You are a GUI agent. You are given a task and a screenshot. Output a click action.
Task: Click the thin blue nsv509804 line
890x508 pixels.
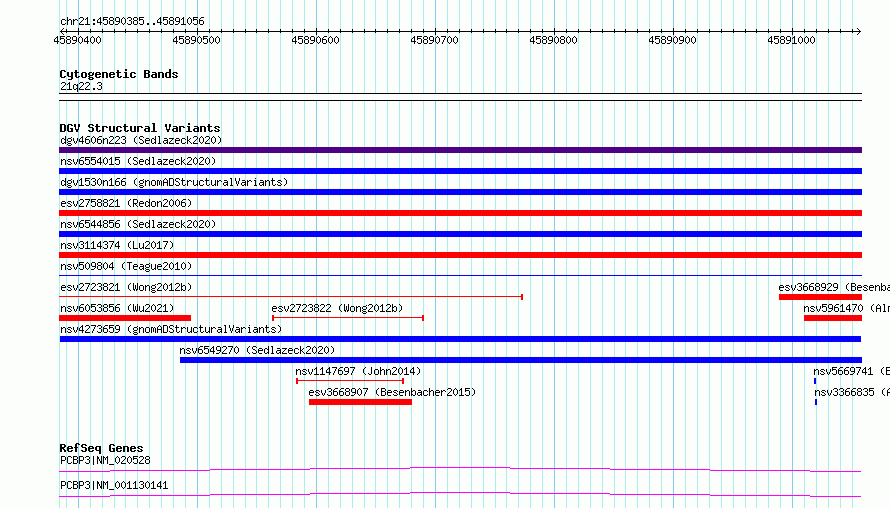(460, 276)
